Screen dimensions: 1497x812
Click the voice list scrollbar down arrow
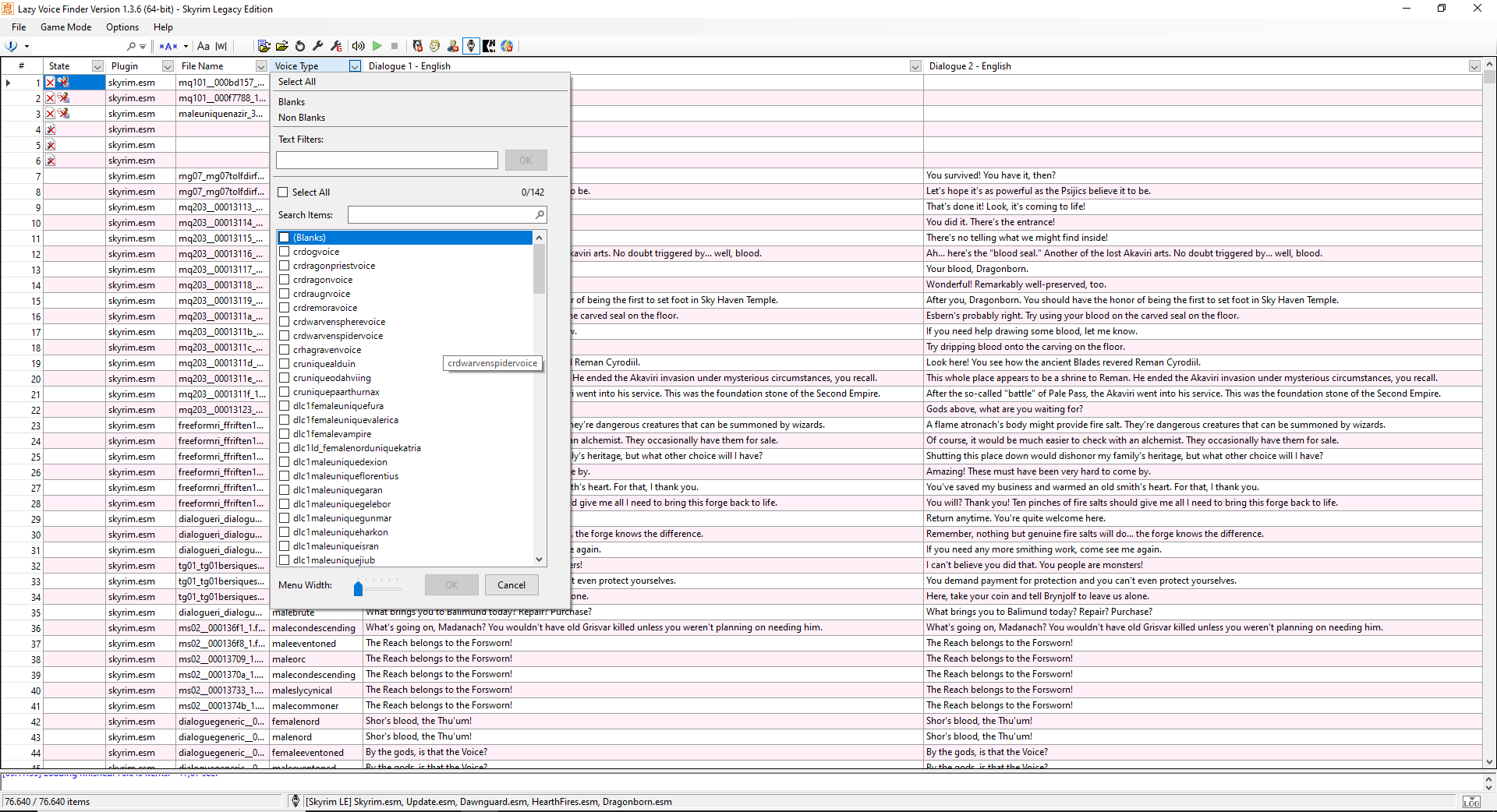pos(539,559)
